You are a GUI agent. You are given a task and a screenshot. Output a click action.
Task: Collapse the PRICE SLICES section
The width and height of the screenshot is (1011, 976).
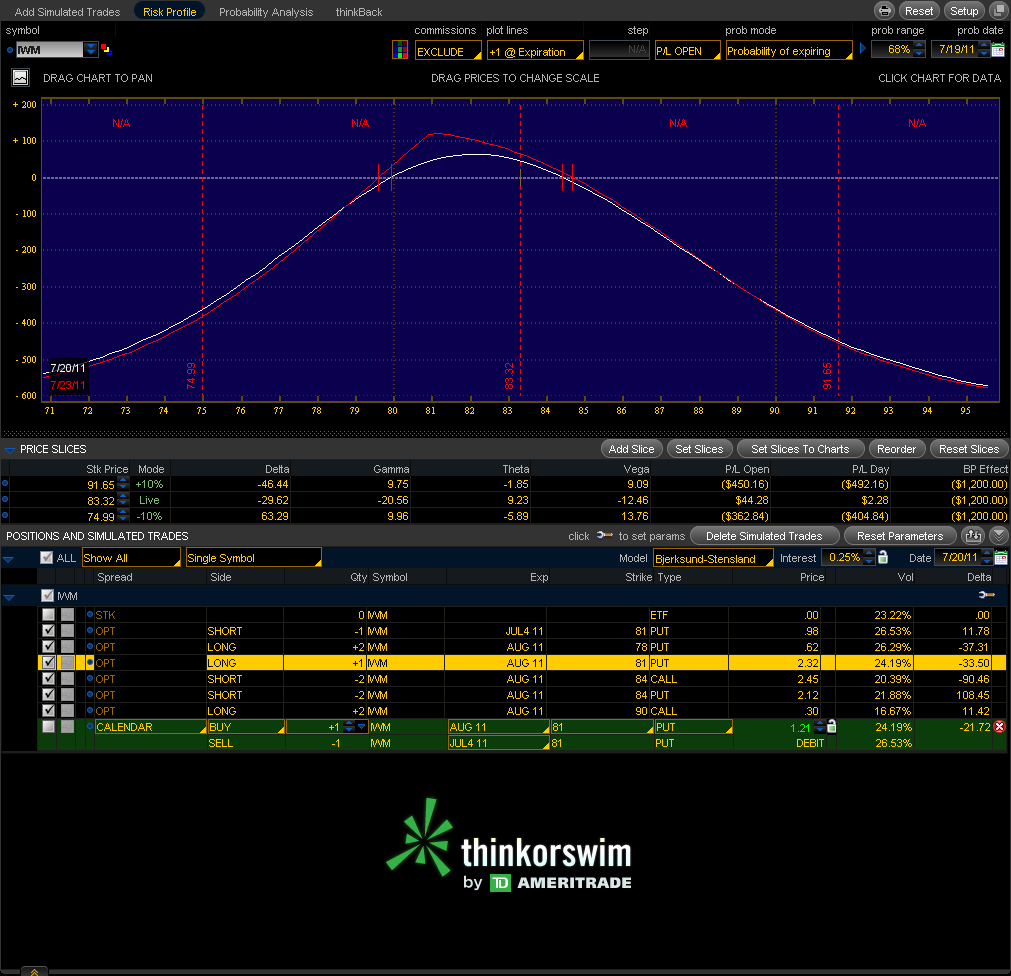coord(10,449)
